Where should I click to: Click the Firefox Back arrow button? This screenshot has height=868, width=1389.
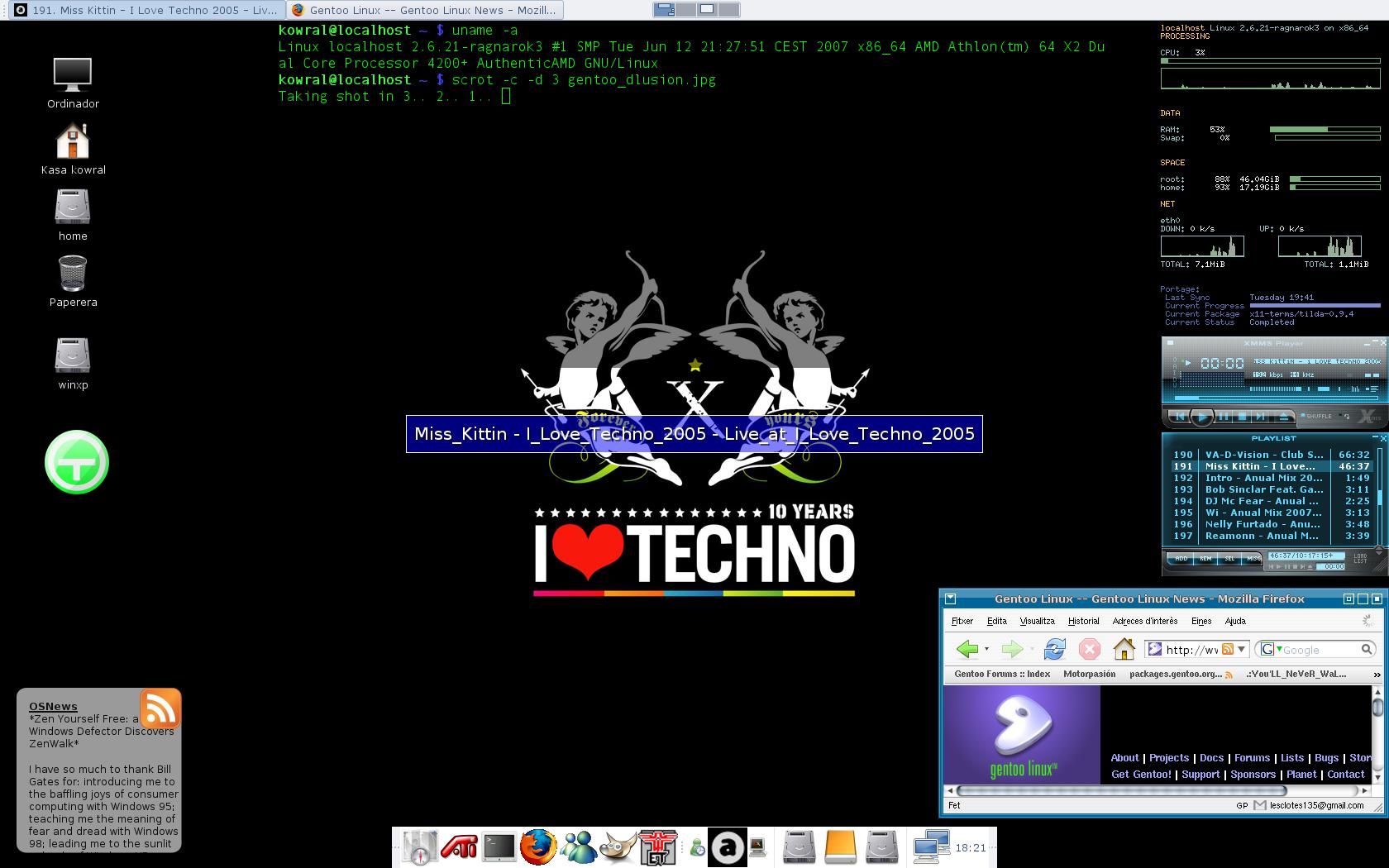pos(967,649)
